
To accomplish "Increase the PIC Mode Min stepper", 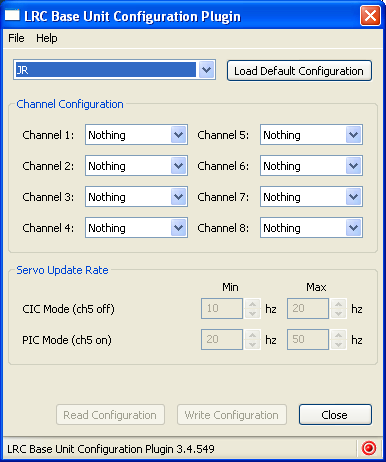I will (253, 335).
